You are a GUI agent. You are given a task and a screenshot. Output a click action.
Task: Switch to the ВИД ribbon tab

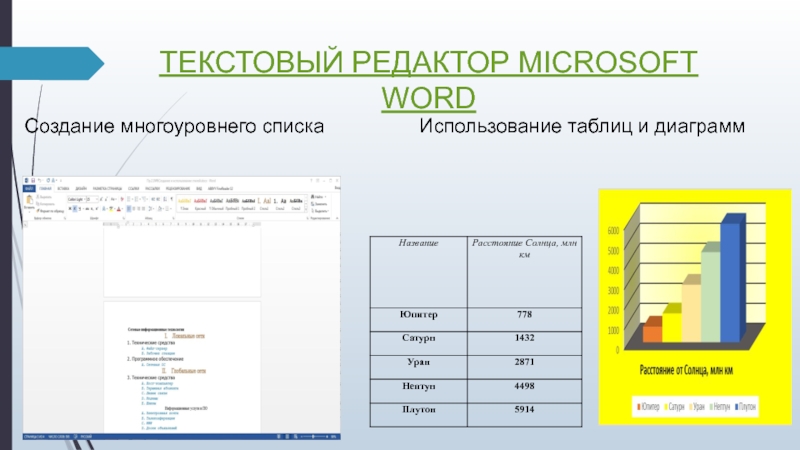coord(199,188)
